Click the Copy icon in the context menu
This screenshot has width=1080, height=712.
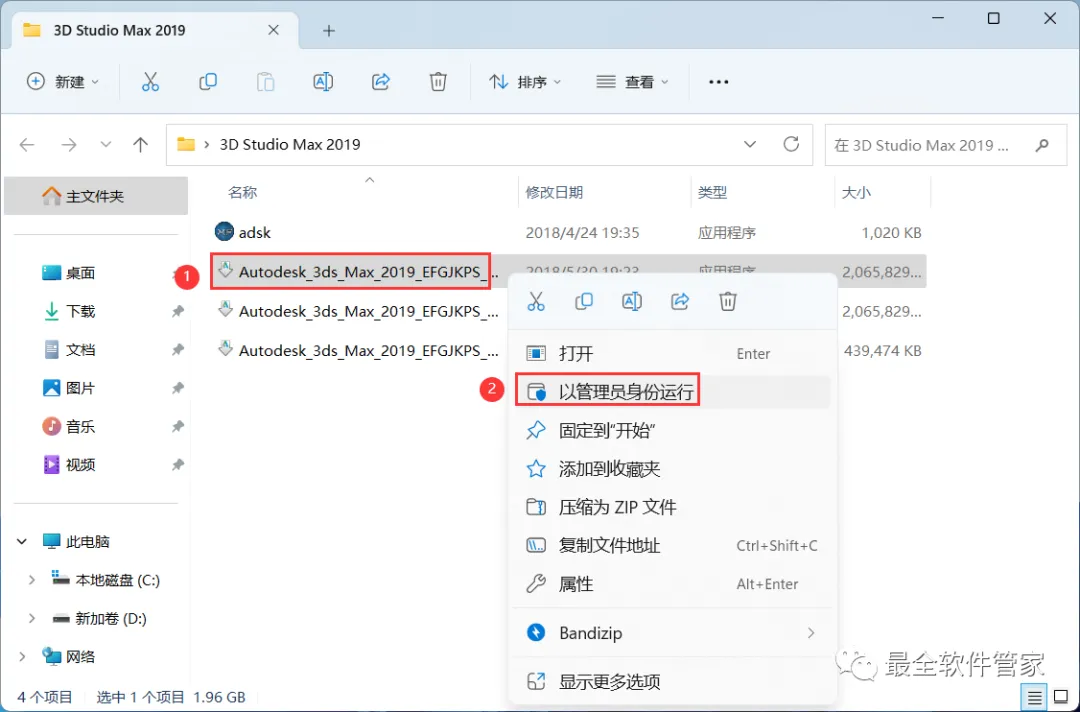583,301
